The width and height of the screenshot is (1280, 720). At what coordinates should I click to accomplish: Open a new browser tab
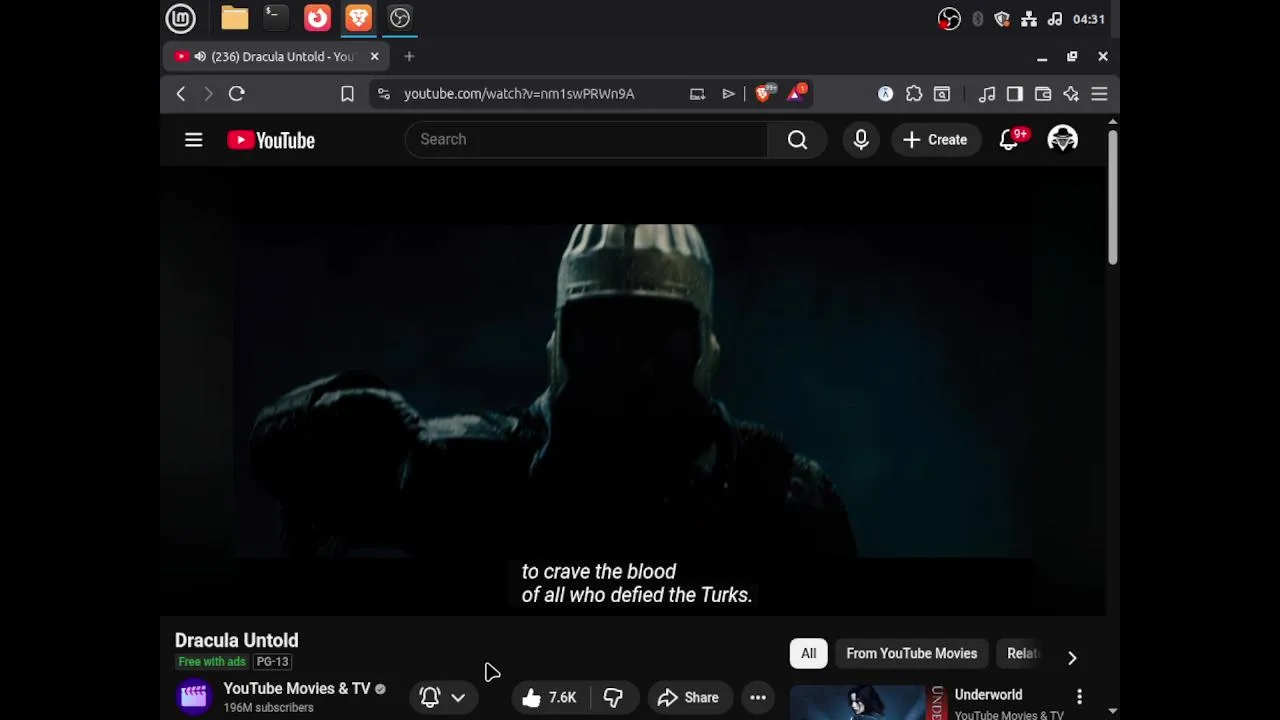[409, 57]
